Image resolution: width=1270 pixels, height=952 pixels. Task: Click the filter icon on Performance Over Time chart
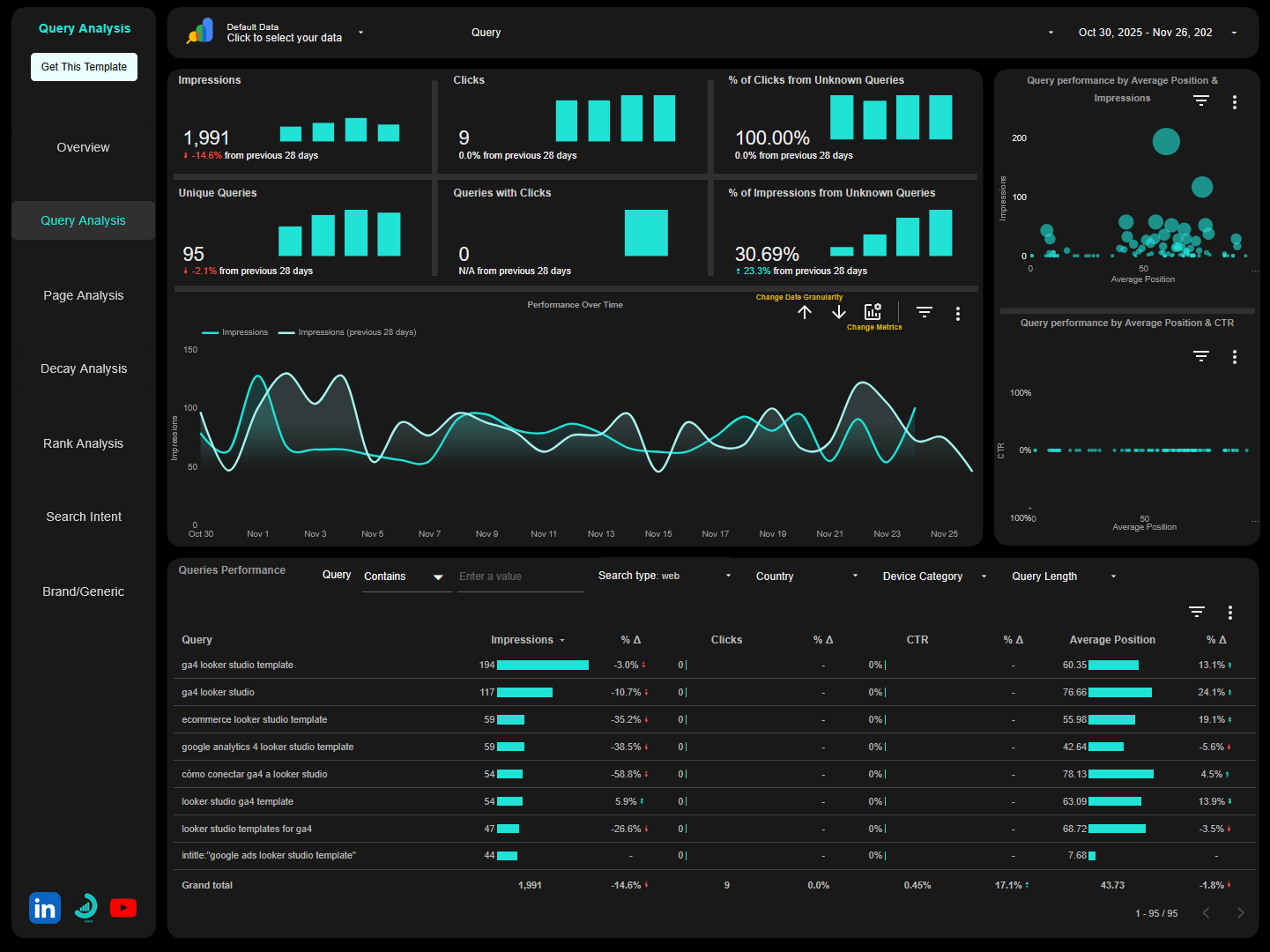click(924, 312)
